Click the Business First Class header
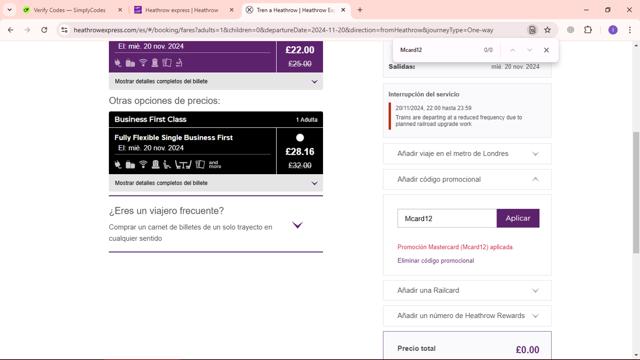This screenshot has width=640, height=360. click(x=216, y=119)
